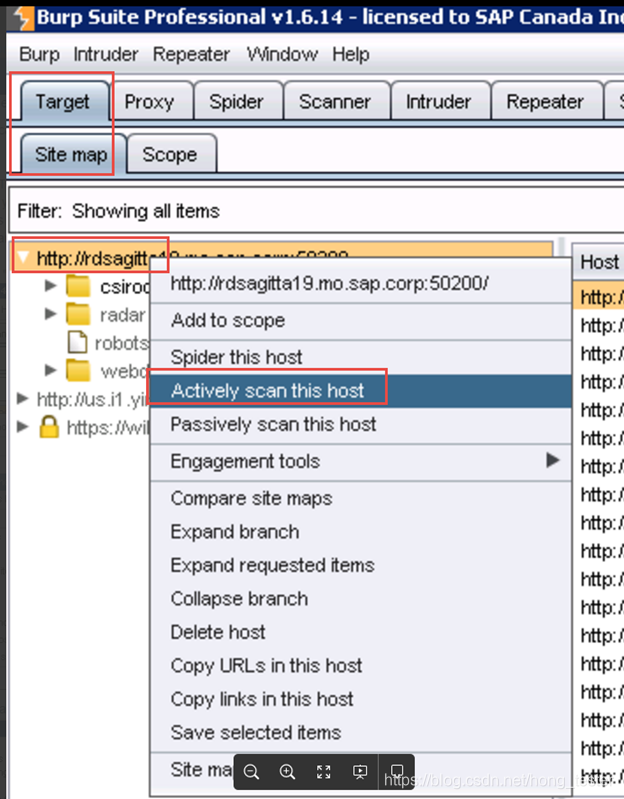Expand the csirod folder node
The height and width of the screenshot is (799, 624).
point(50,285)
